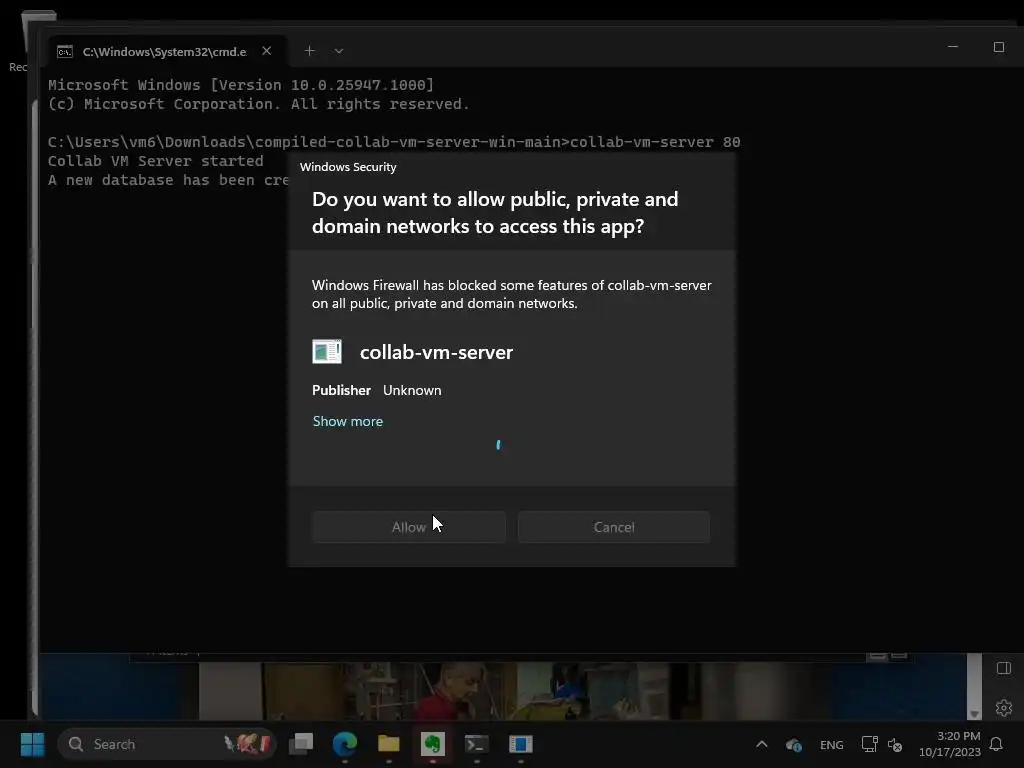Click the muted volume tray icon
This screenshot has width=1024, height=768.
tap(895, 744)
